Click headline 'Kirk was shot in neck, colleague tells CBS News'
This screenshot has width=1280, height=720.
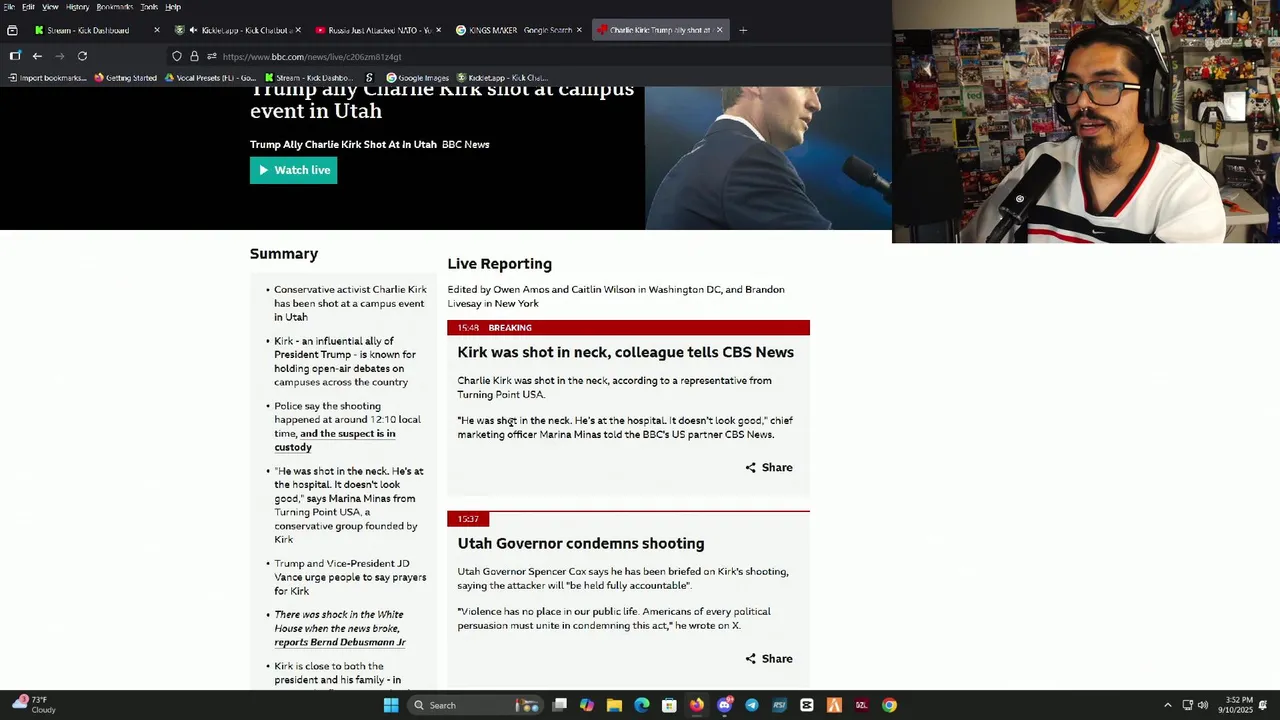point(626,352)
